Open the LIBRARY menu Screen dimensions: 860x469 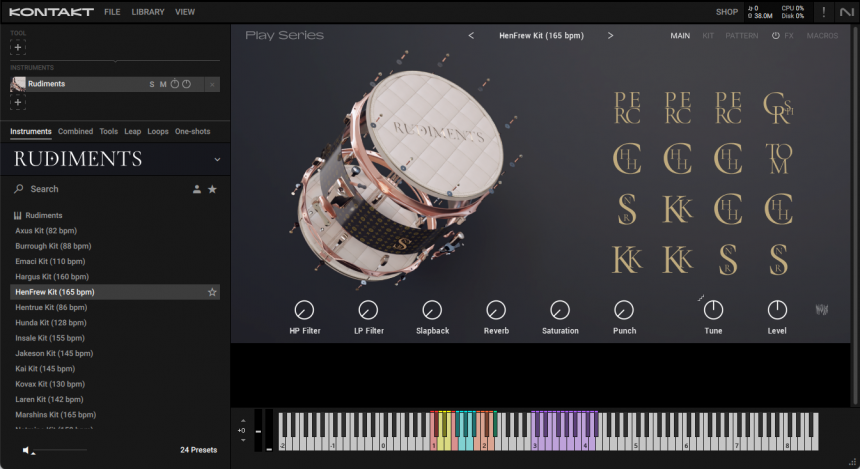[148, 12]
